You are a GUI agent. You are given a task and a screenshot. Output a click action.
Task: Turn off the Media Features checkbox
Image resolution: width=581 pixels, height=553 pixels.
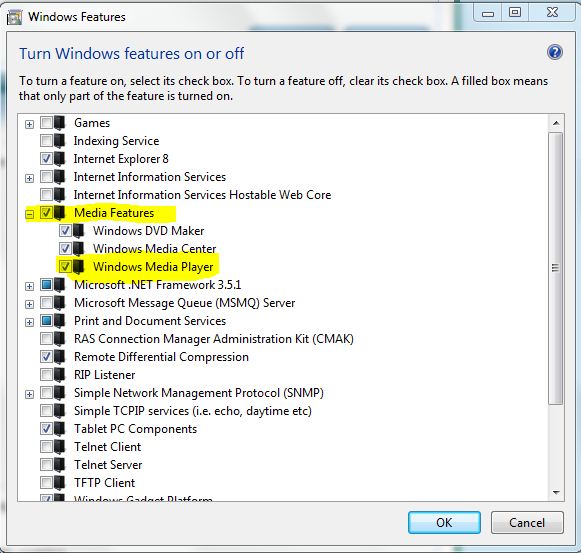pyautogui.click(x=46, y=212)
